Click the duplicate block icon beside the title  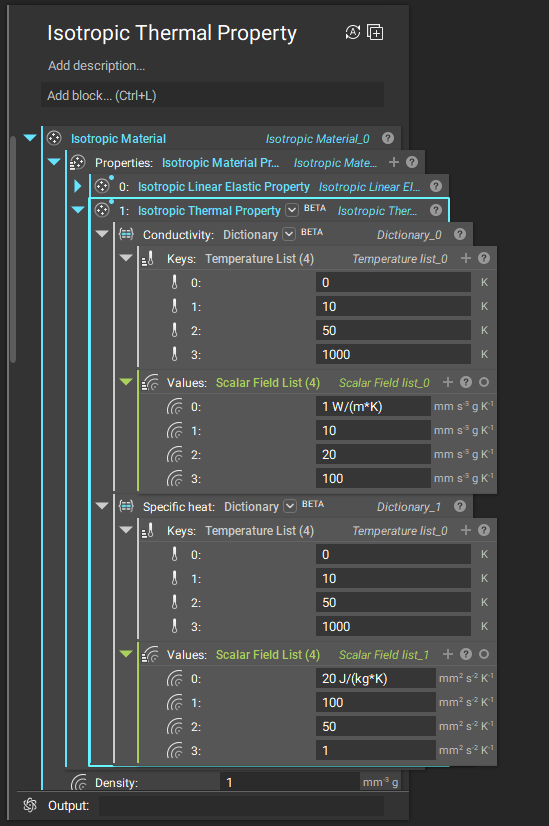(375, 33)
